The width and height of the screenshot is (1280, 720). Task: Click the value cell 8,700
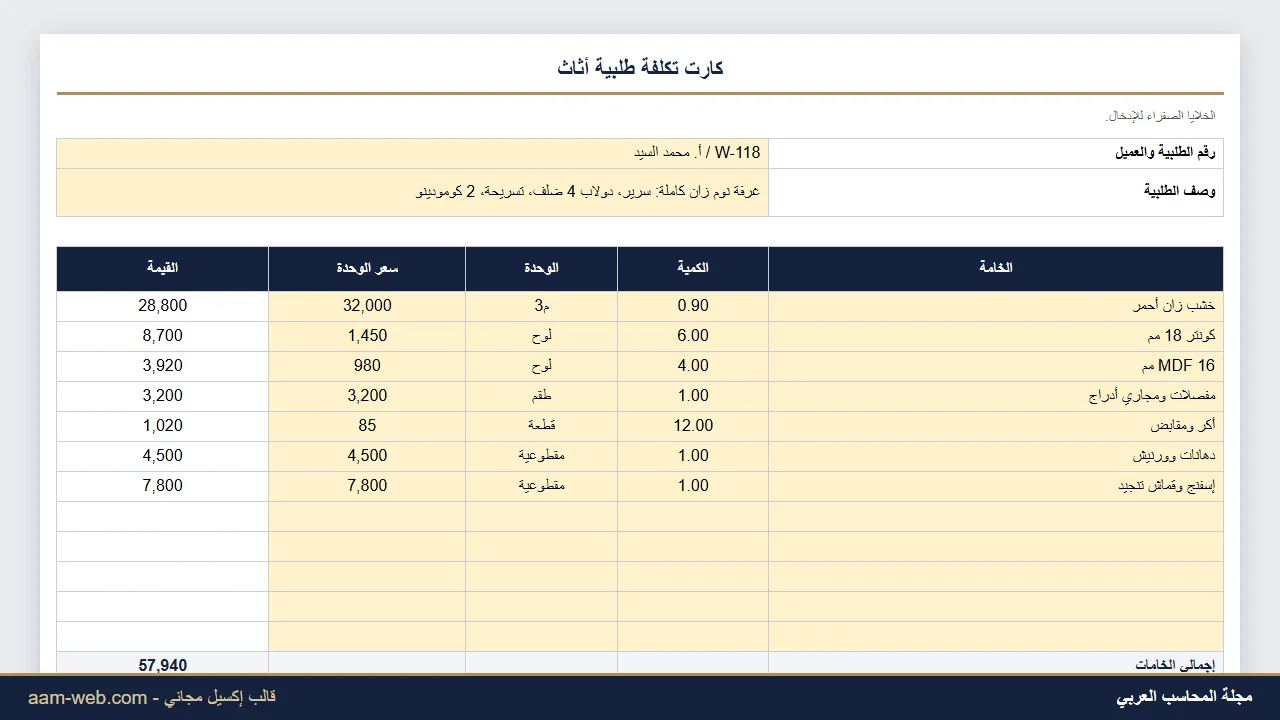pyautogui.click(x=163, y=336)
